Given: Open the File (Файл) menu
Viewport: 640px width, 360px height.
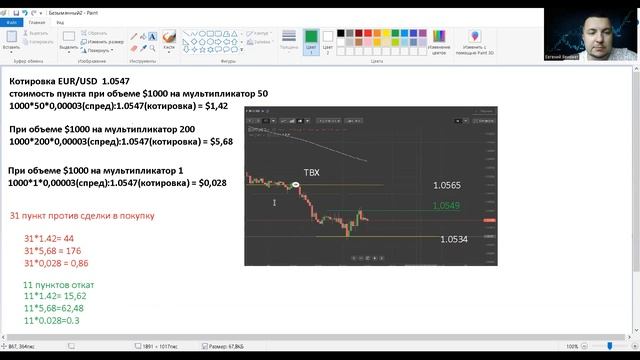Looking at the screenshot, I should [11, 22].
